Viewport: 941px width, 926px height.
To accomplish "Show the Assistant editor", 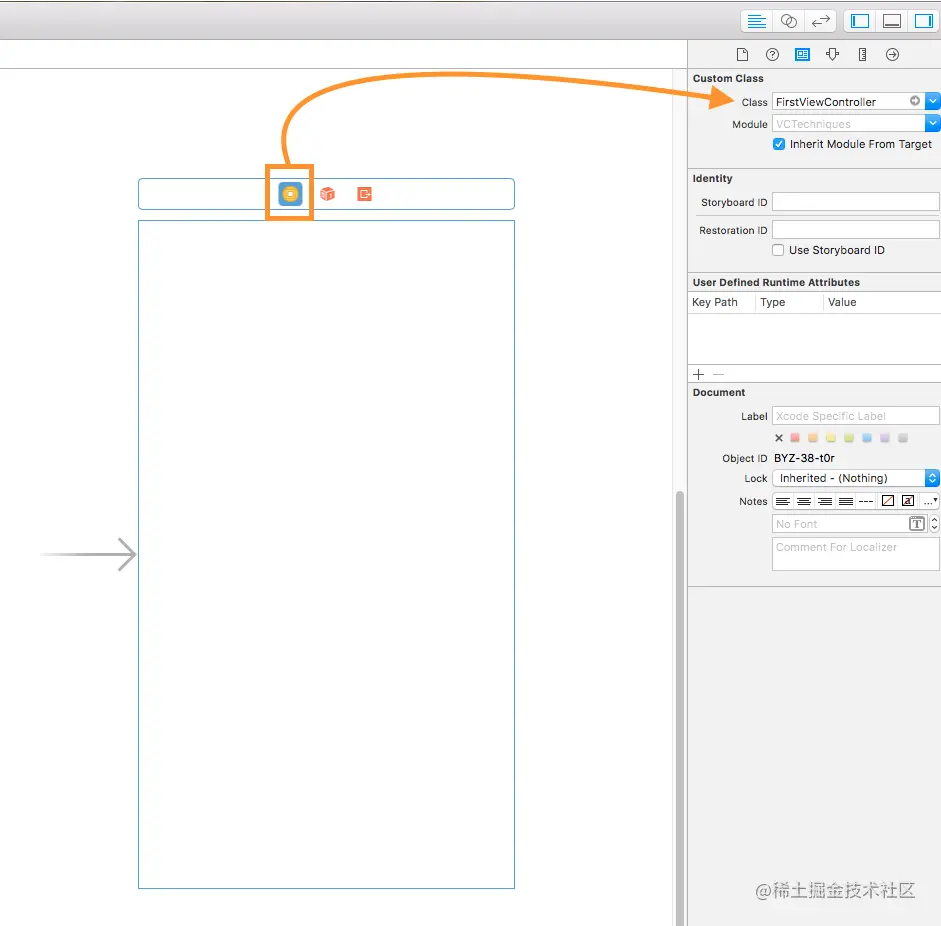I will [x=789, y=22].
